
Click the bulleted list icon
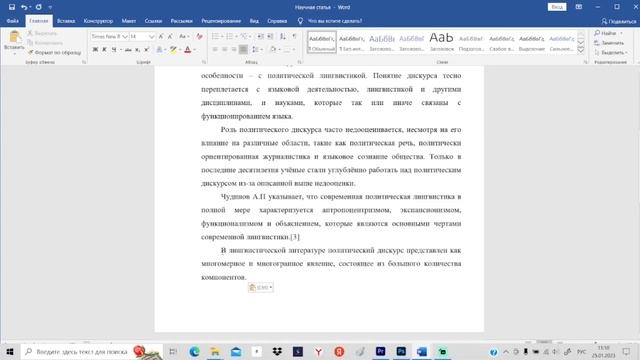pyautogui.click(x=215, y=36)
